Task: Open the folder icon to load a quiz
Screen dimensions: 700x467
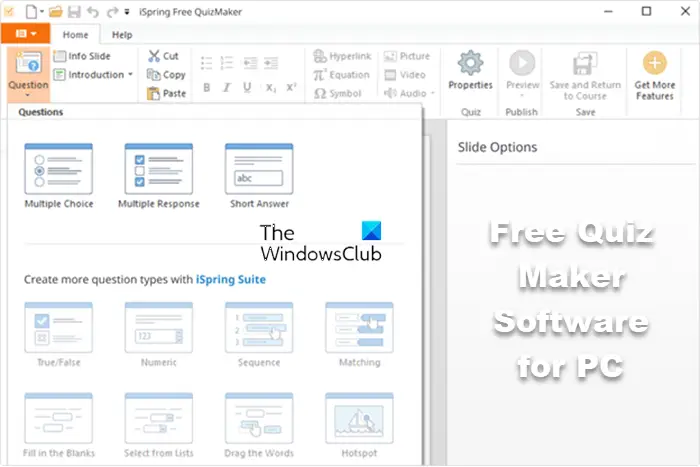Action: tap(55, 12)
